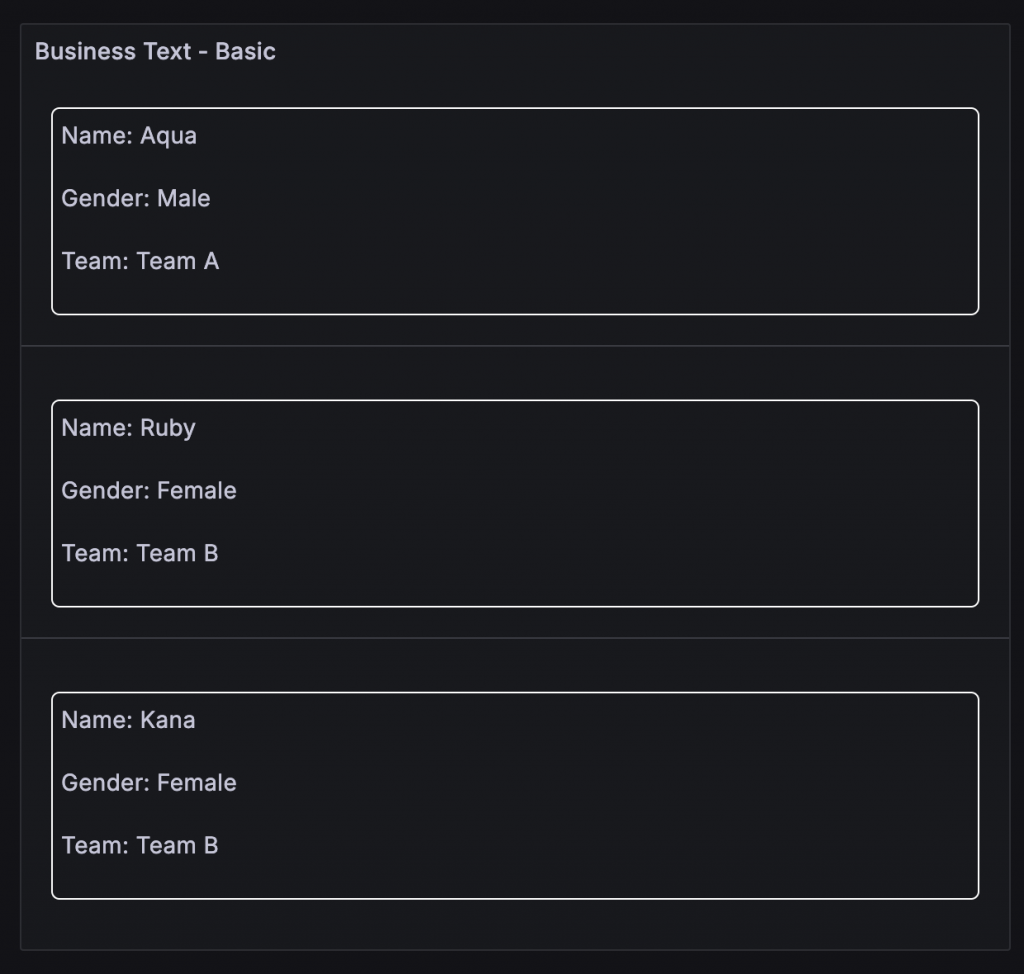Screen dimensions: 1024x974
Task: Click the "Gender:" label in Aqua's card
Action: coord(105,198)
